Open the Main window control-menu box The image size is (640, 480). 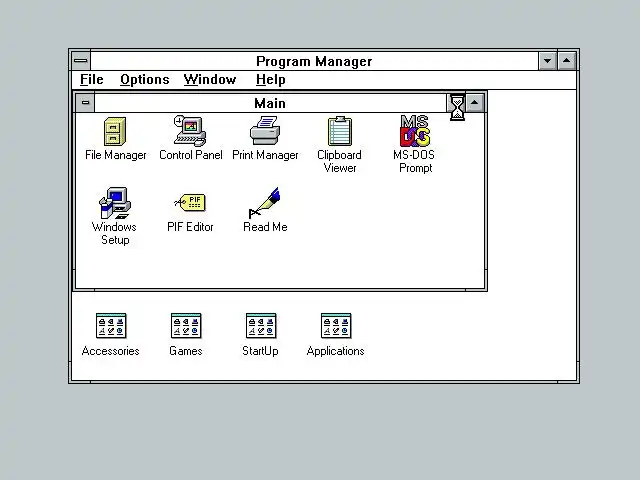click(x=85, y=102)
